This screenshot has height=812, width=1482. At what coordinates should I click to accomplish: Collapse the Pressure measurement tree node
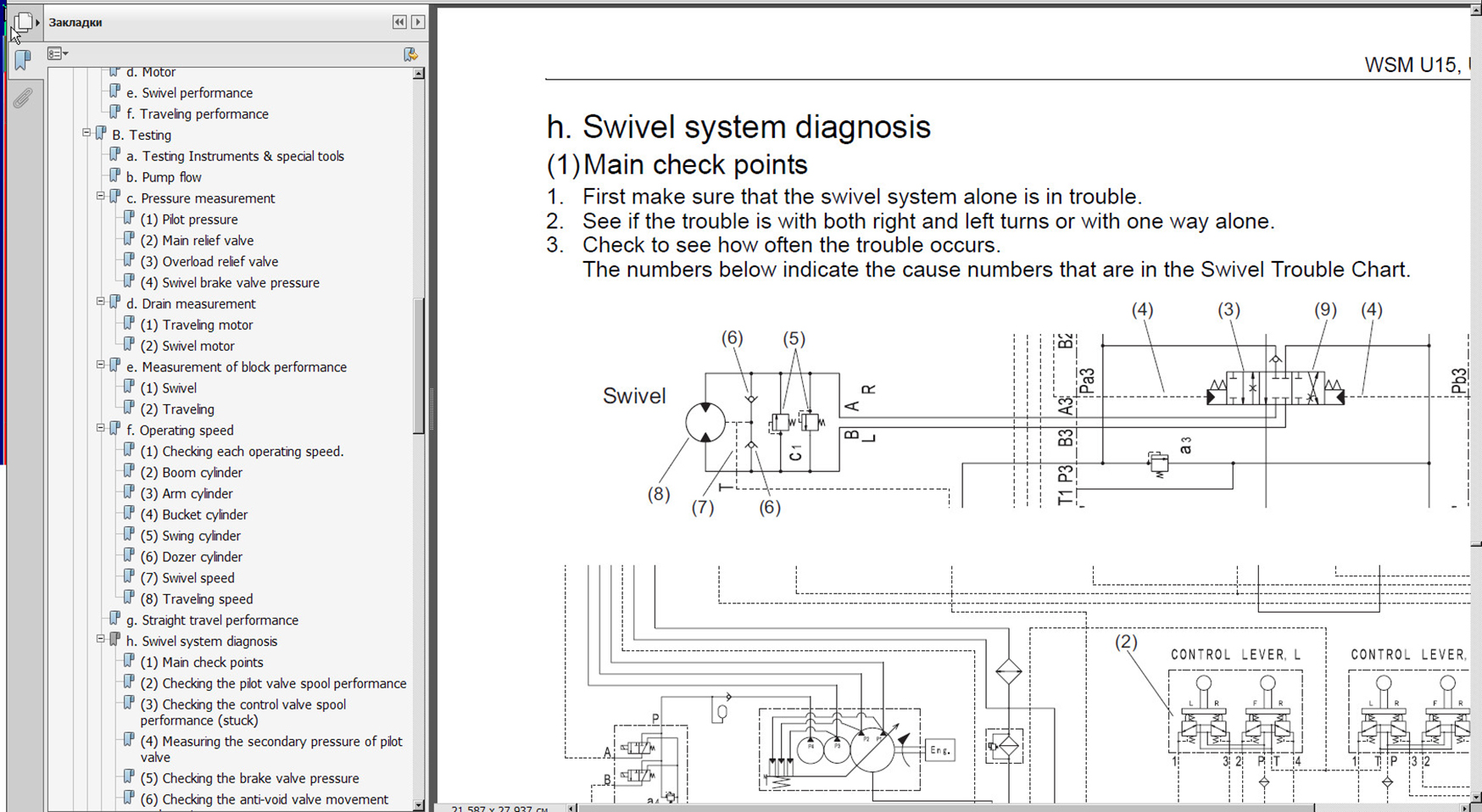pos(101,197)
